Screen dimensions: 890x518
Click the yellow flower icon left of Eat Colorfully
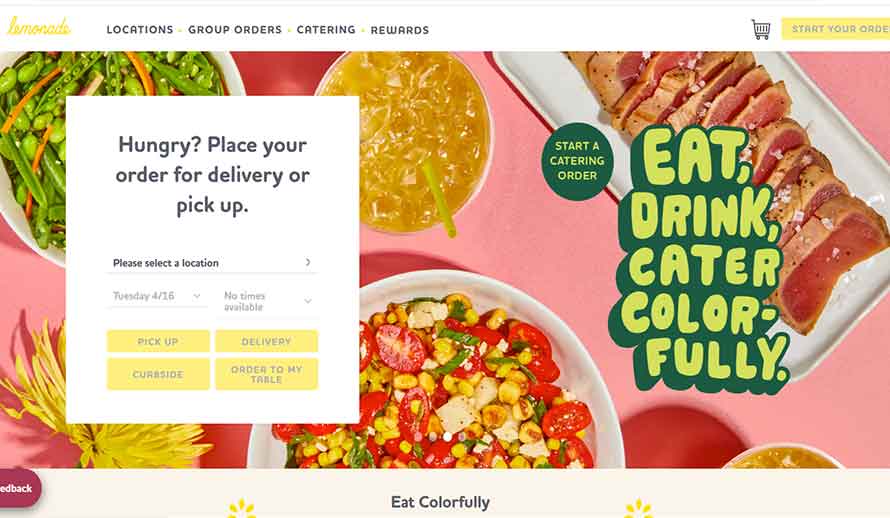[x=242, y=508]
